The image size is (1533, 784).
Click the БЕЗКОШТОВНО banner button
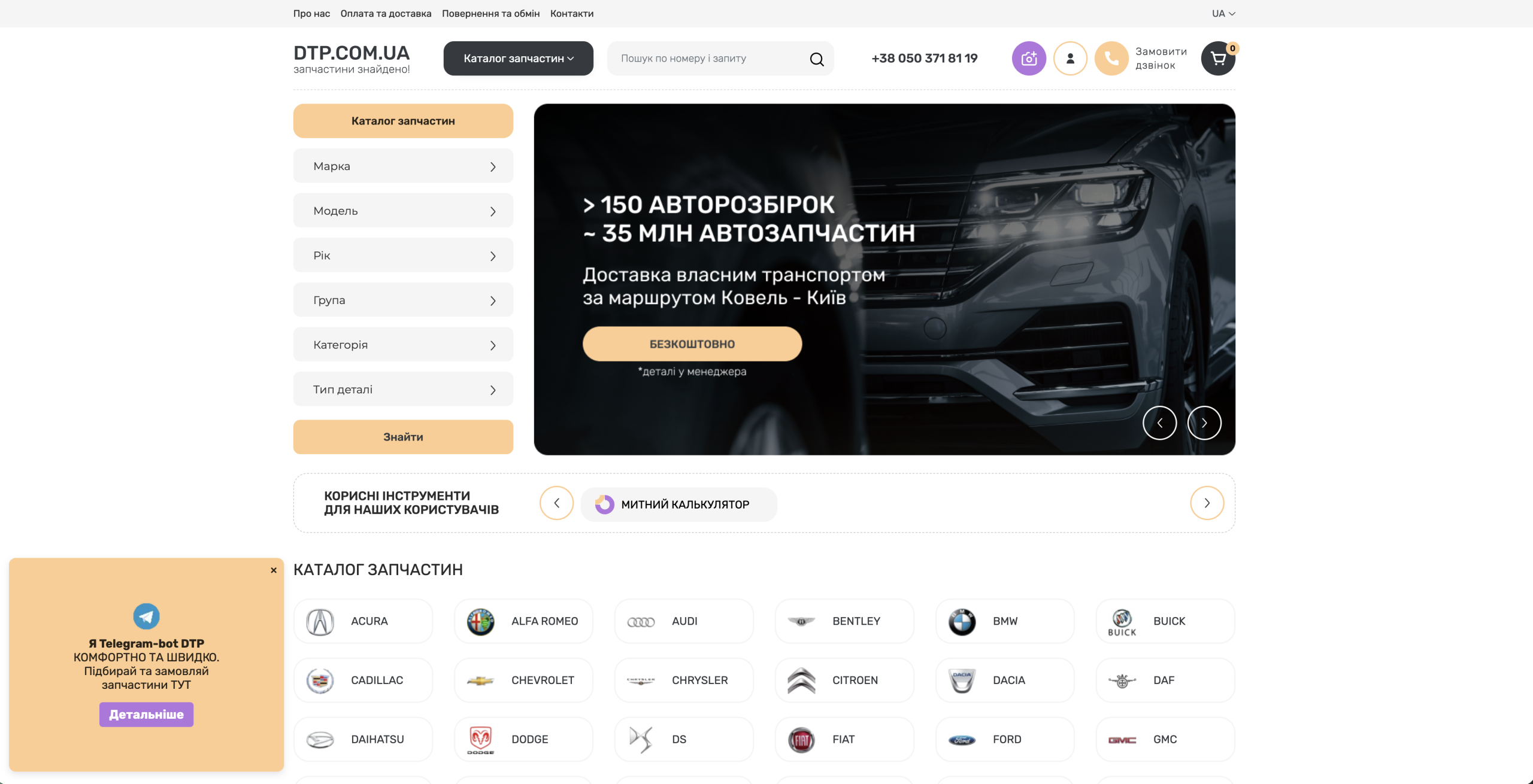pyautogui.click(x=692, y=344)
